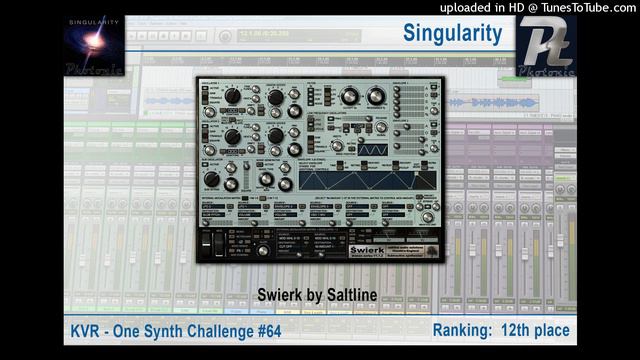Click background DAW timecode display
Viewport: 640px width, 360px height.
[299, 36]
